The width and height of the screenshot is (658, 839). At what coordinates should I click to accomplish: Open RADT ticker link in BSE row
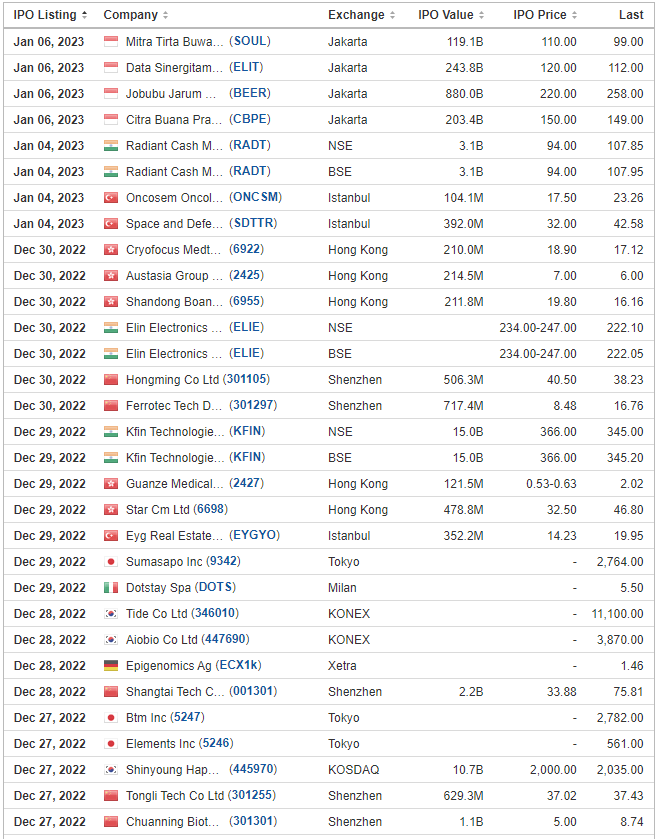[250, 171]
